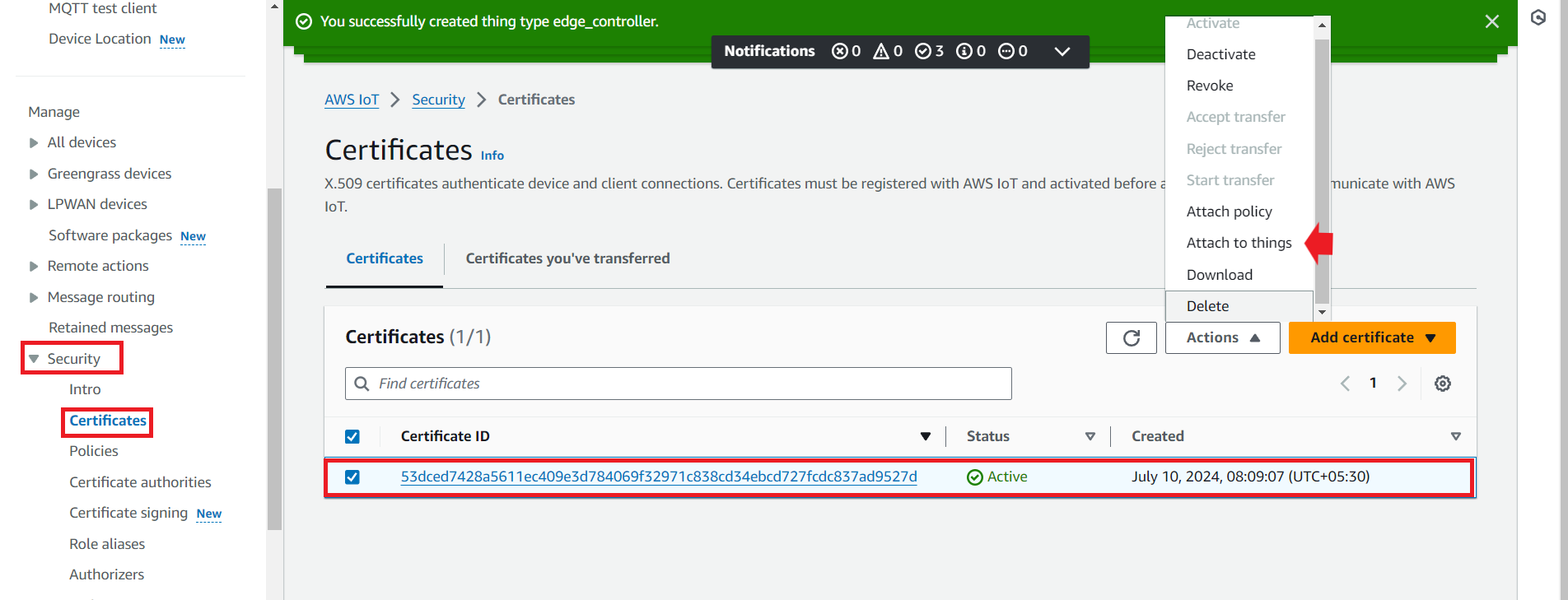Viewport: 1568px width, 600px height.
Task: Click the error notifications count icon
Action: tap(840, 51)
